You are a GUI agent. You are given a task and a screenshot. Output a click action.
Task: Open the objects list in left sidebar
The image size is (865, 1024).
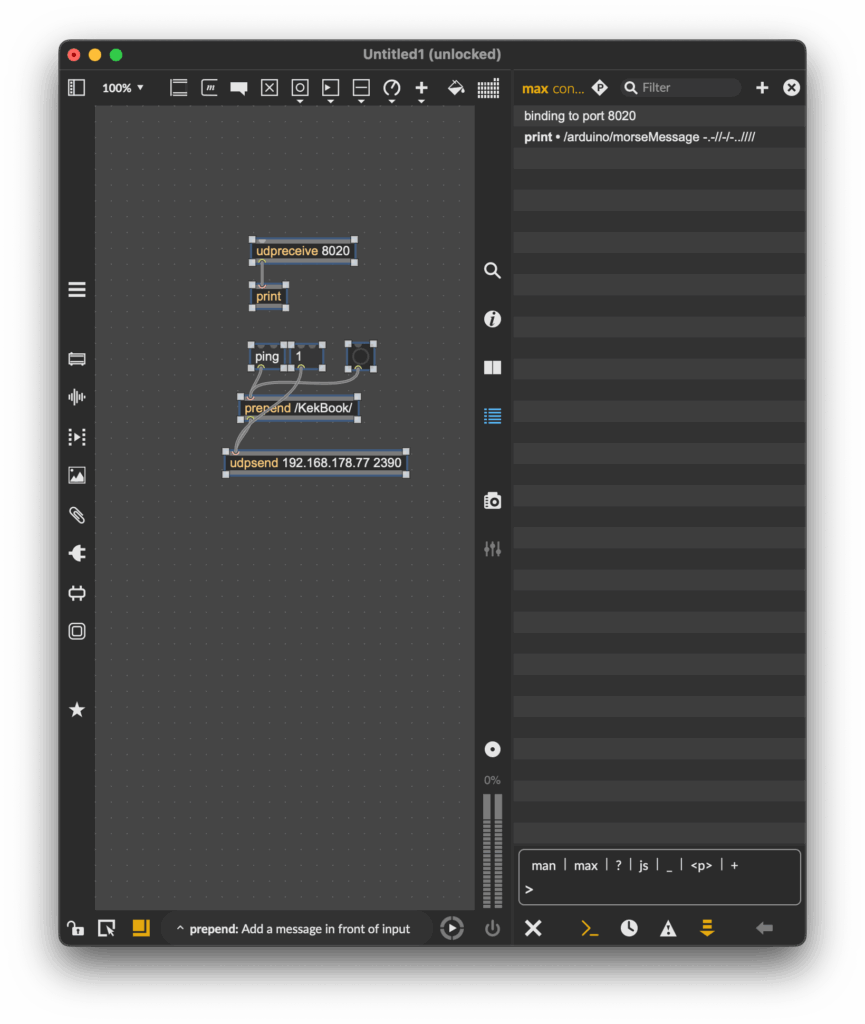pos(77,289)
